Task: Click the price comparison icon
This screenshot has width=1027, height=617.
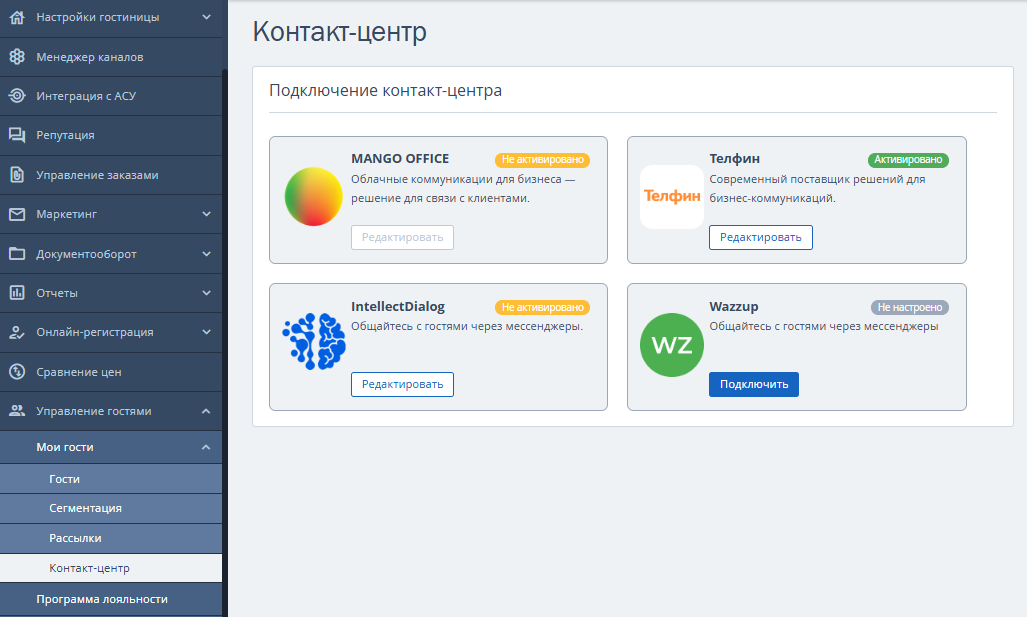Action: [x=17, y=372]
